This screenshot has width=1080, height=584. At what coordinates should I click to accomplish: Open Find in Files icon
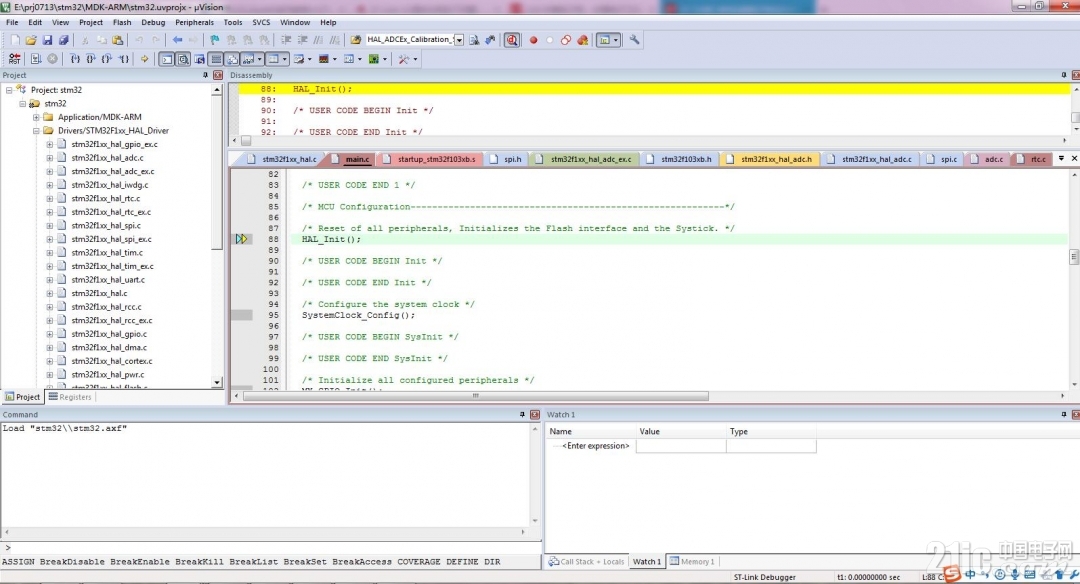point(355,40)
